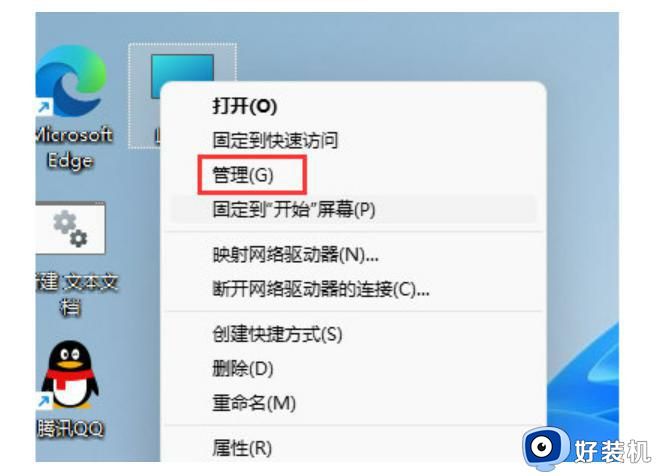Click the 好装机 watermark eye logo
The height and width of the screenshot is (476, 659).
(545, 449)
